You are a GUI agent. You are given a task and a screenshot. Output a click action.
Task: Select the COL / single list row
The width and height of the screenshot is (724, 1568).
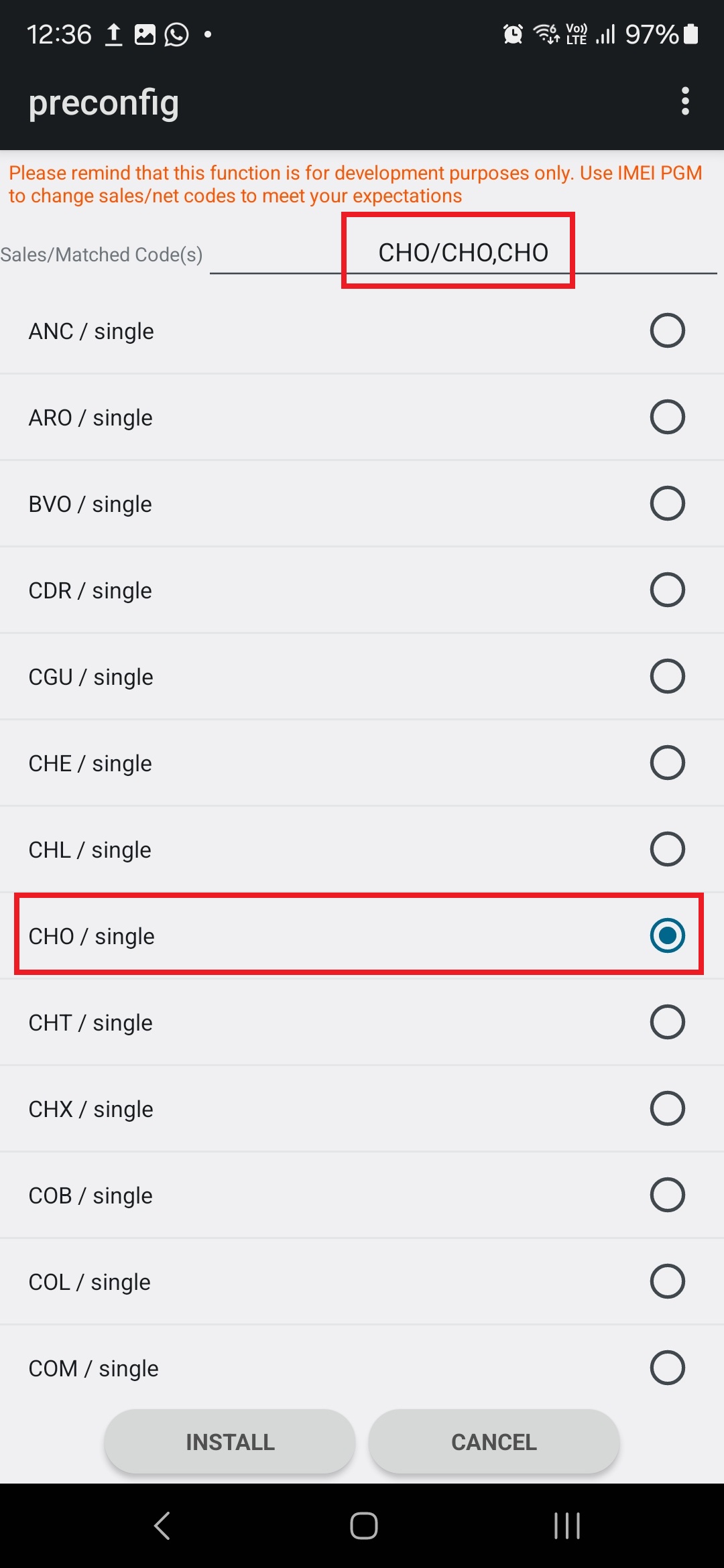[x=362, y=1281]
